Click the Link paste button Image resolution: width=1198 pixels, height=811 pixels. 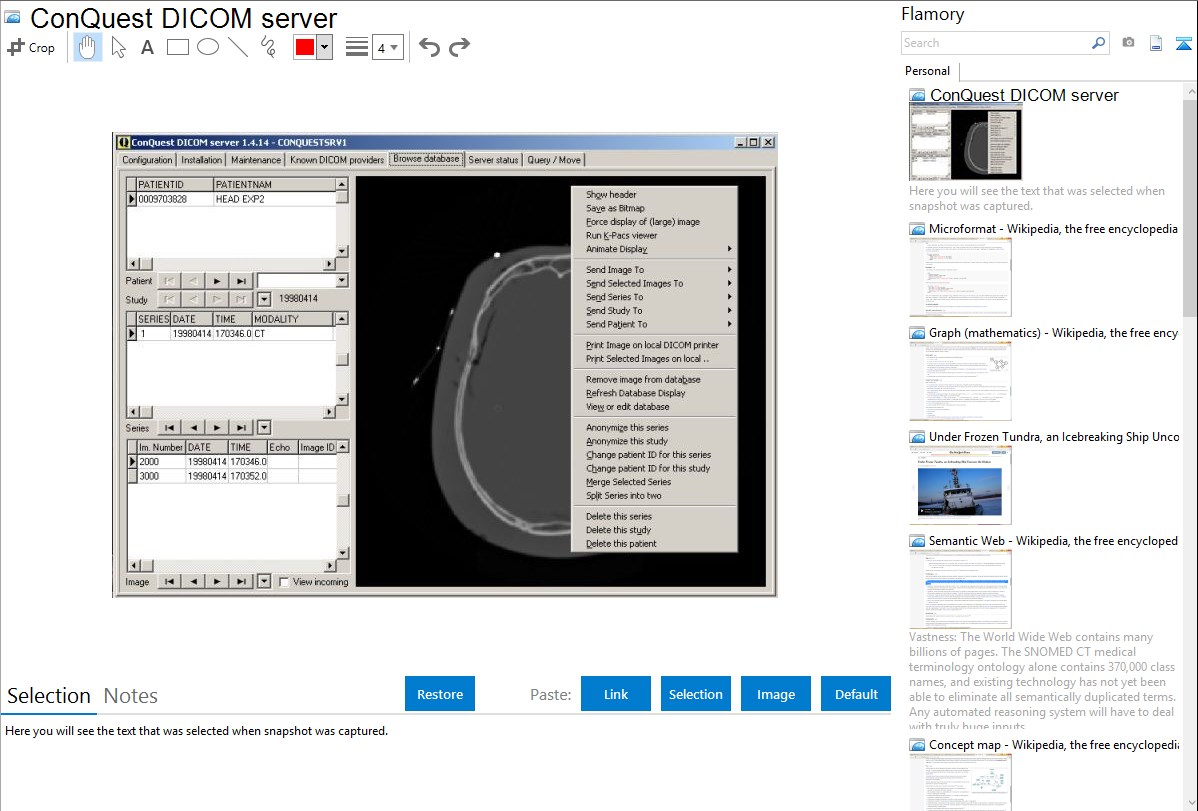click(x=616, y=694)
